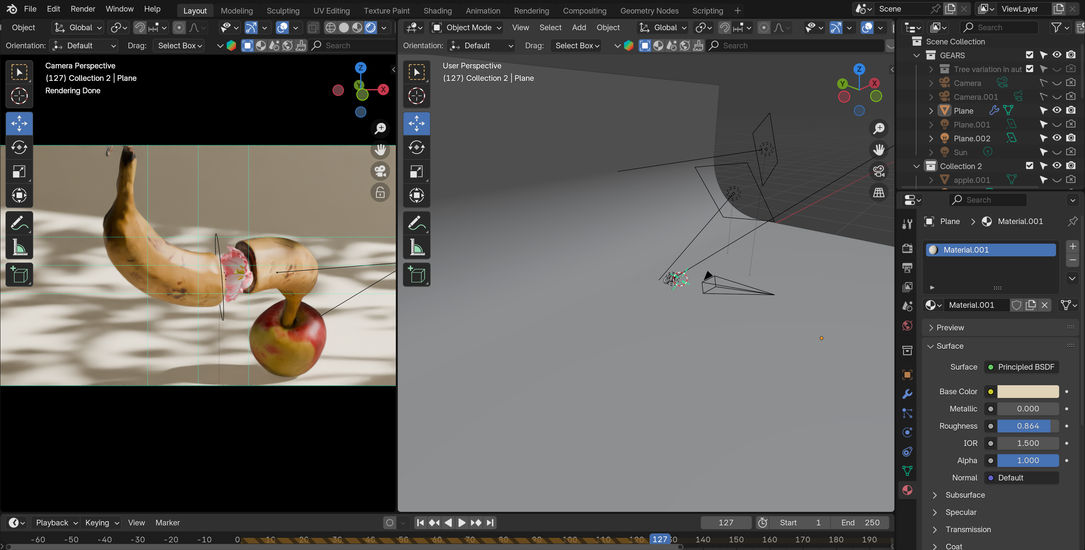
Task: Activate the Add Cube tool in the right viewport
Action: 417,274
